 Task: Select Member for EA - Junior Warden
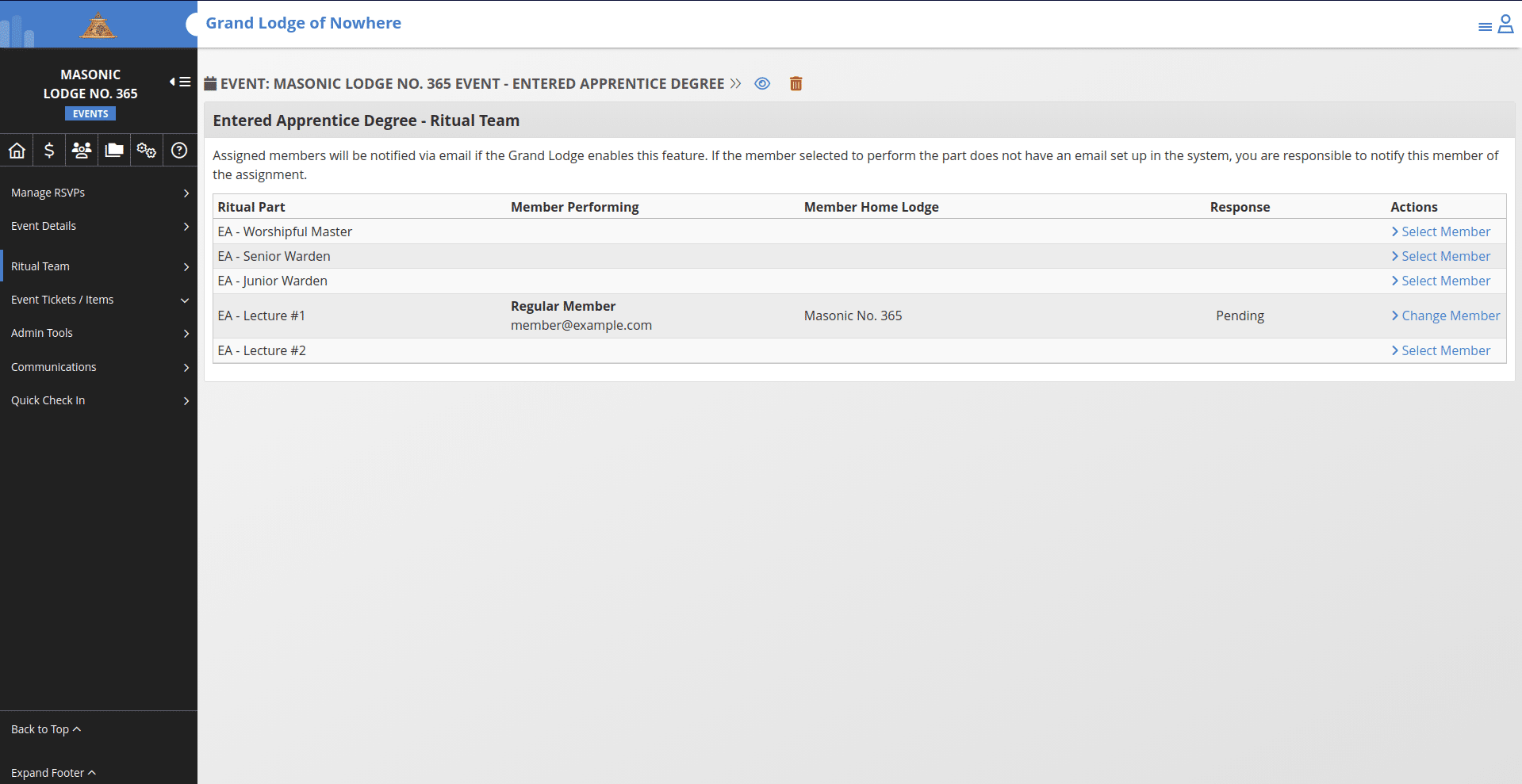point(1440,281)
